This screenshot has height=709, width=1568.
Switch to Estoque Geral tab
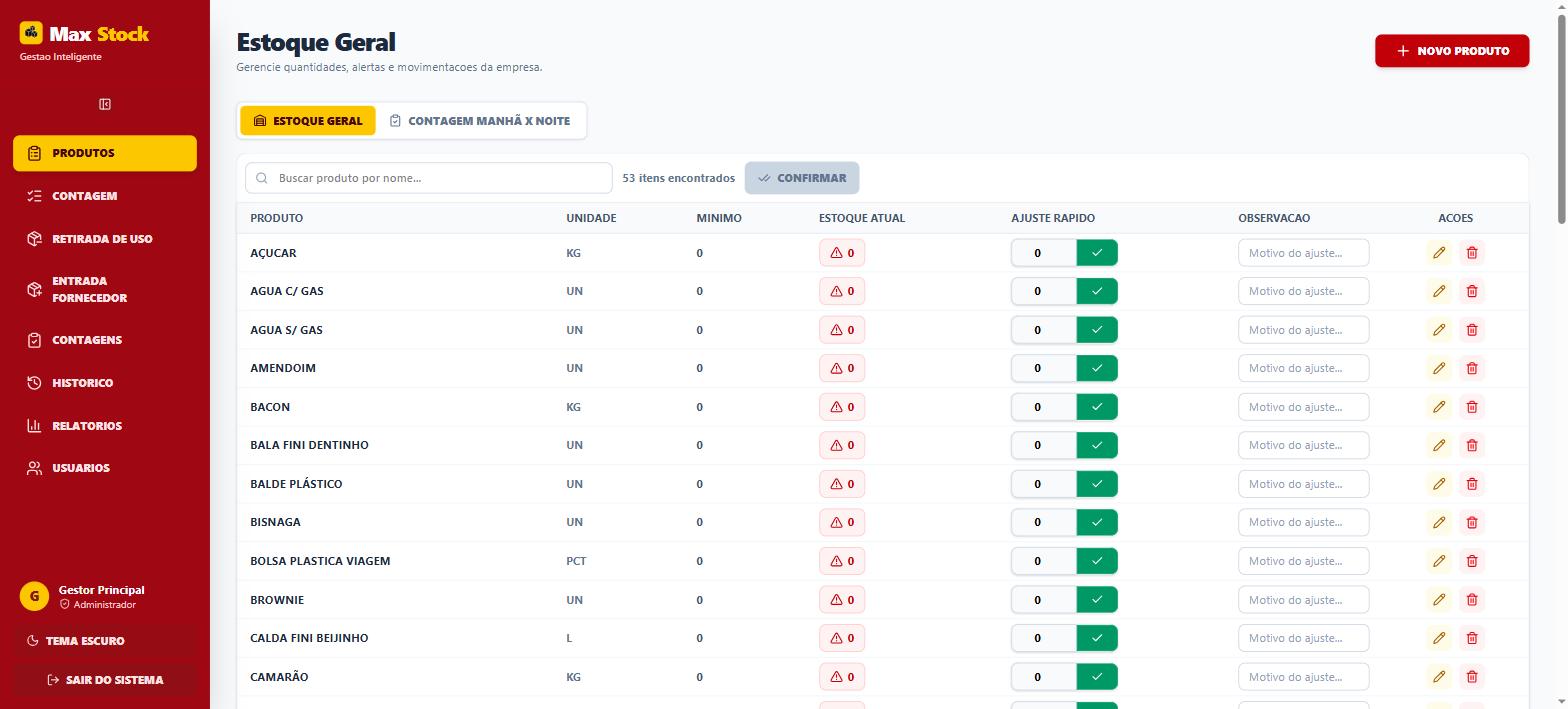[308, 121]
